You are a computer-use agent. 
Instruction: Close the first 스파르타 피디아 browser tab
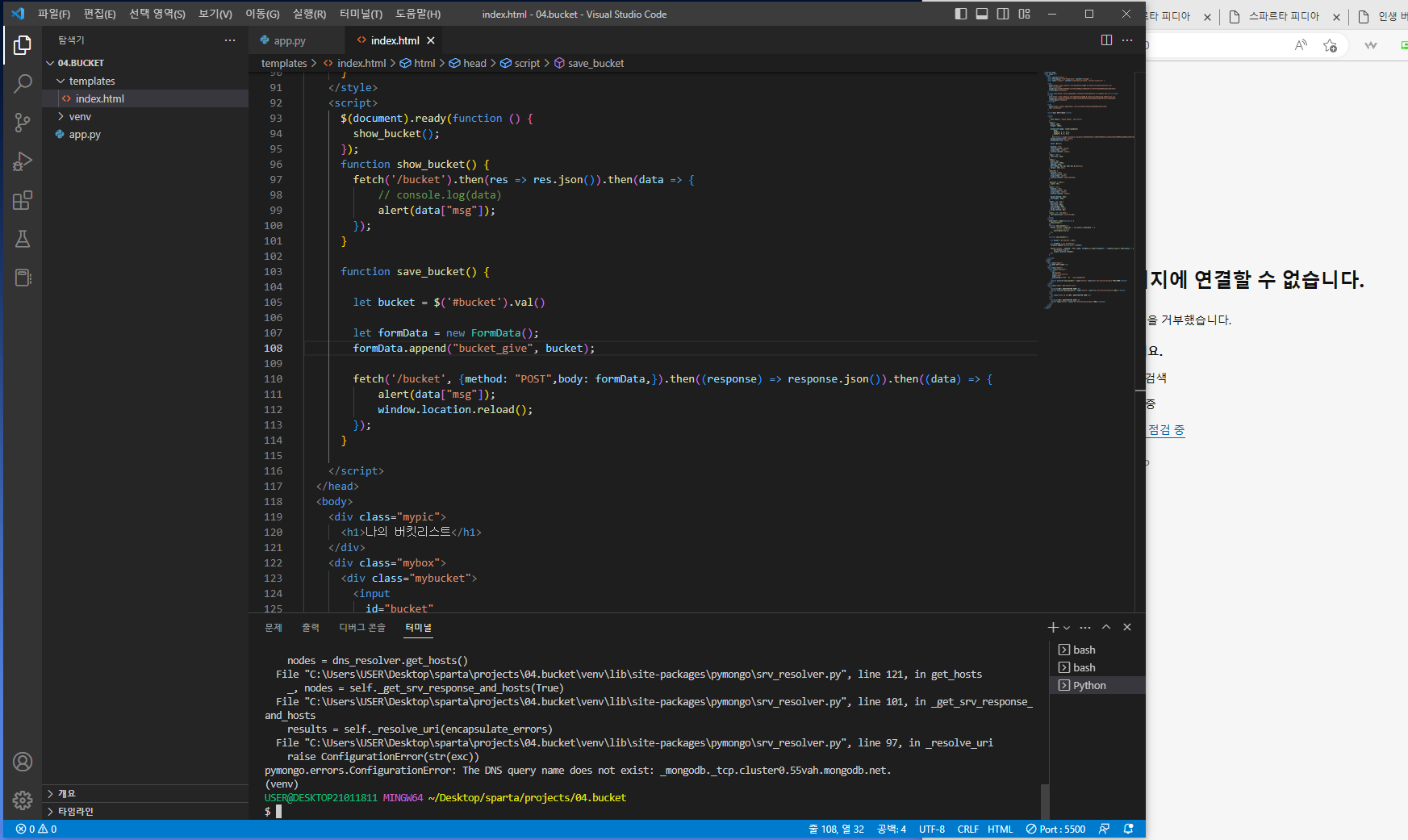pos(1207,17)
